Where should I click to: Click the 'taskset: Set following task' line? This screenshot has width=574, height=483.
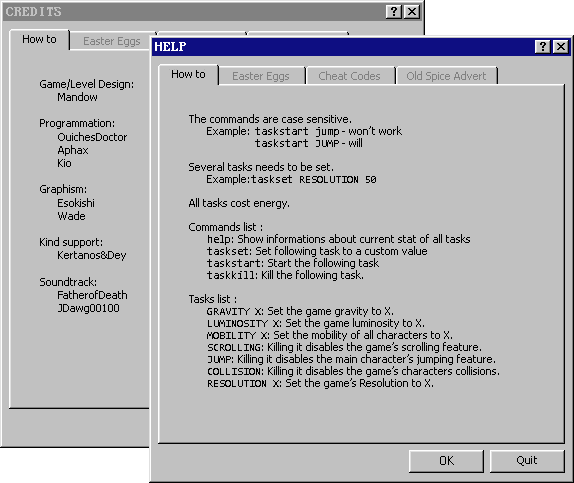317,251
